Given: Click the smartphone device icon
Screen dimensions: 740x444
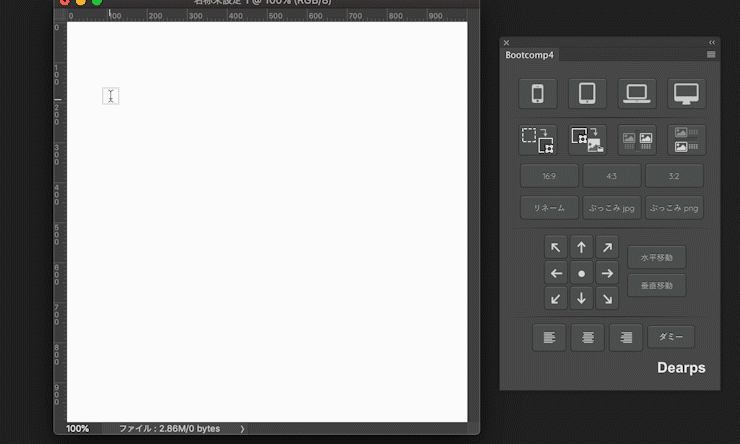Looking at the screenshot, I should click(538, 94).
